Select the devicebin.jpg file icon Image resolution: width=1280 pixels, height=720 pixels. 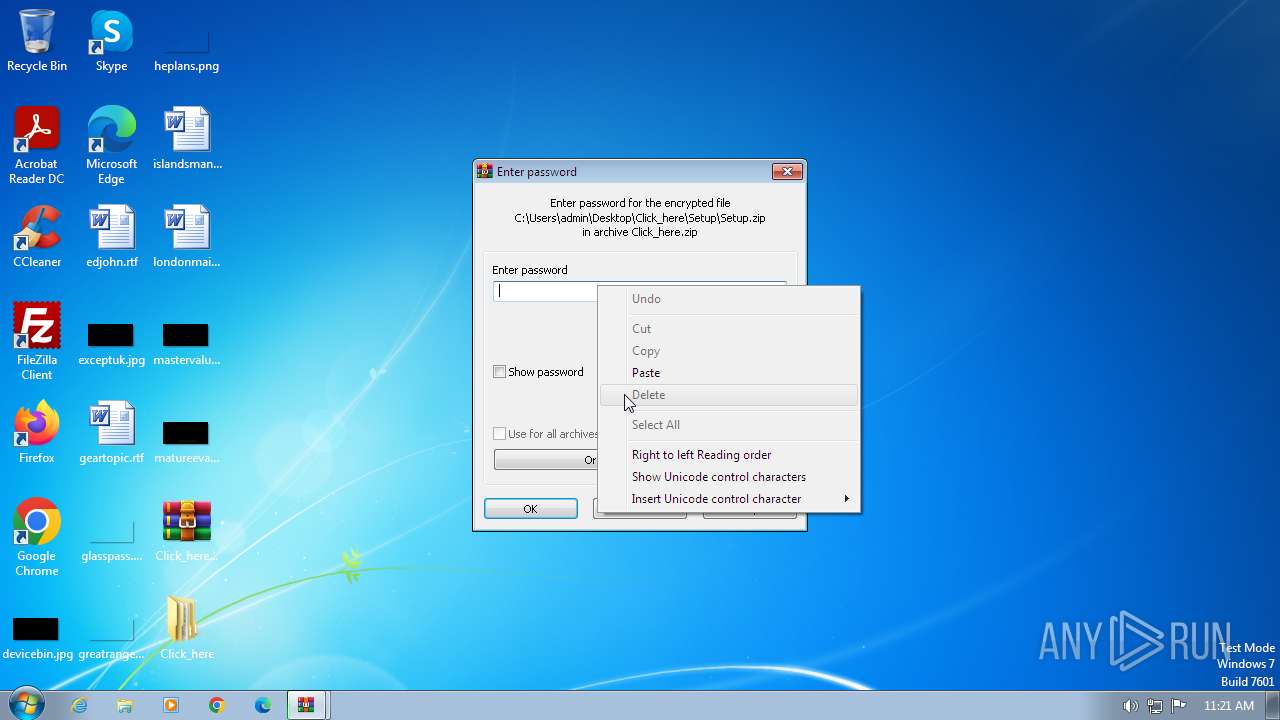tap(37, 637)
